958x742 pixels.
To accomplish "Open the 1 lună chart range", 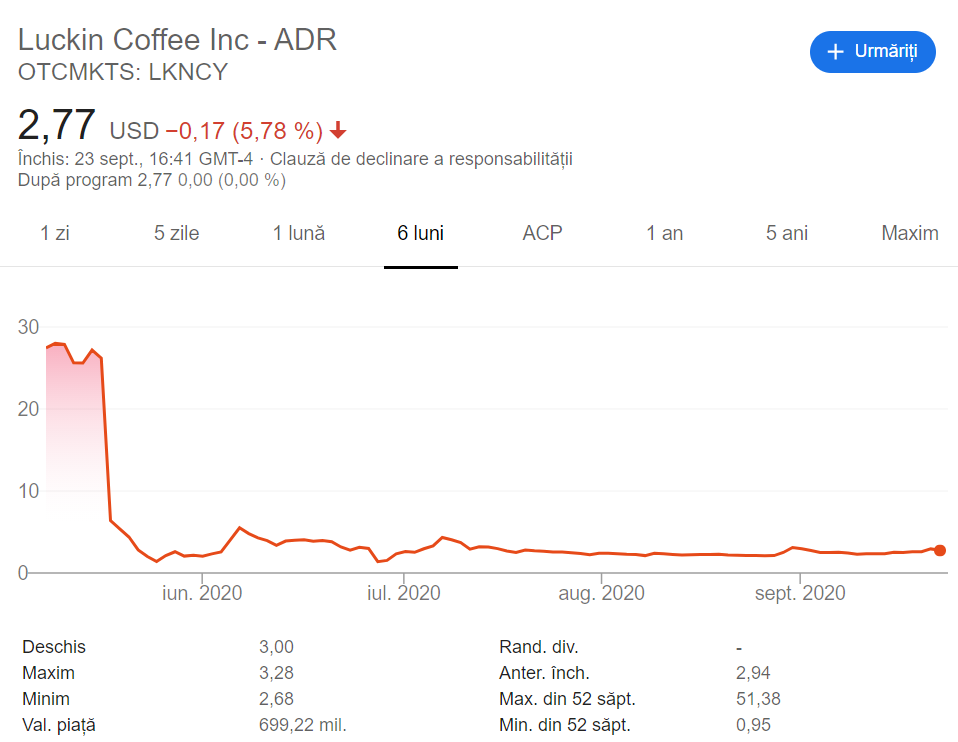I will (299, 233).
